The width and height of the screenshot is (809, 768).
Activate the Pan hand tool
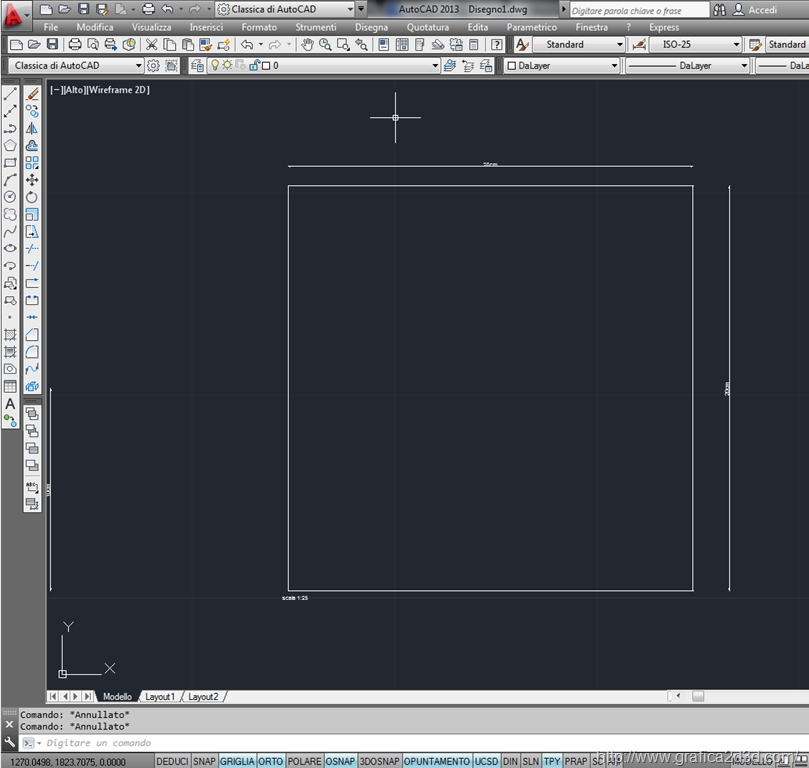coord(308,45)
